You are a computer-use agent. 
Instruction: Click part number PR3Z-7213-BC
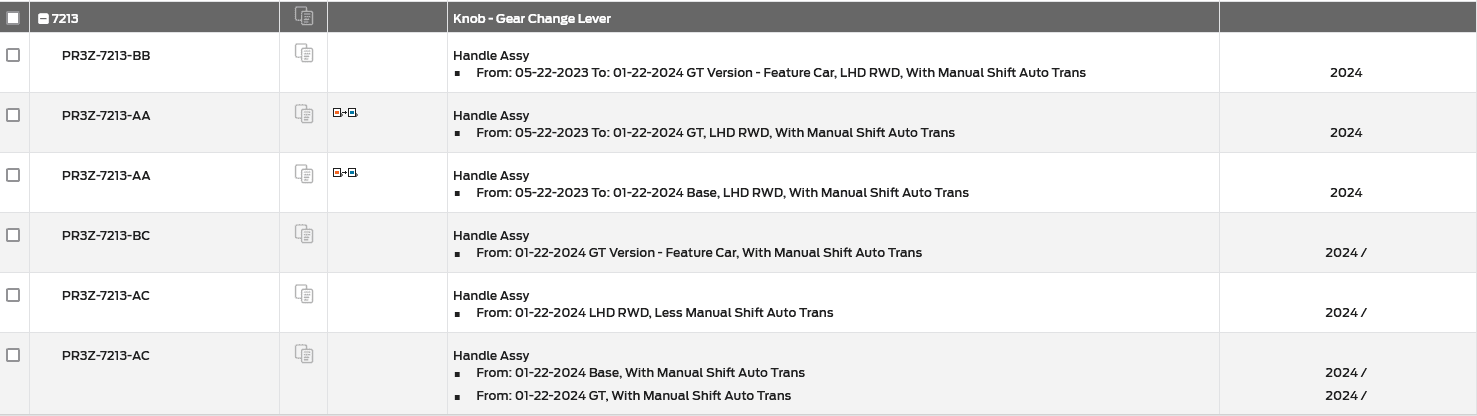(106, 236)
